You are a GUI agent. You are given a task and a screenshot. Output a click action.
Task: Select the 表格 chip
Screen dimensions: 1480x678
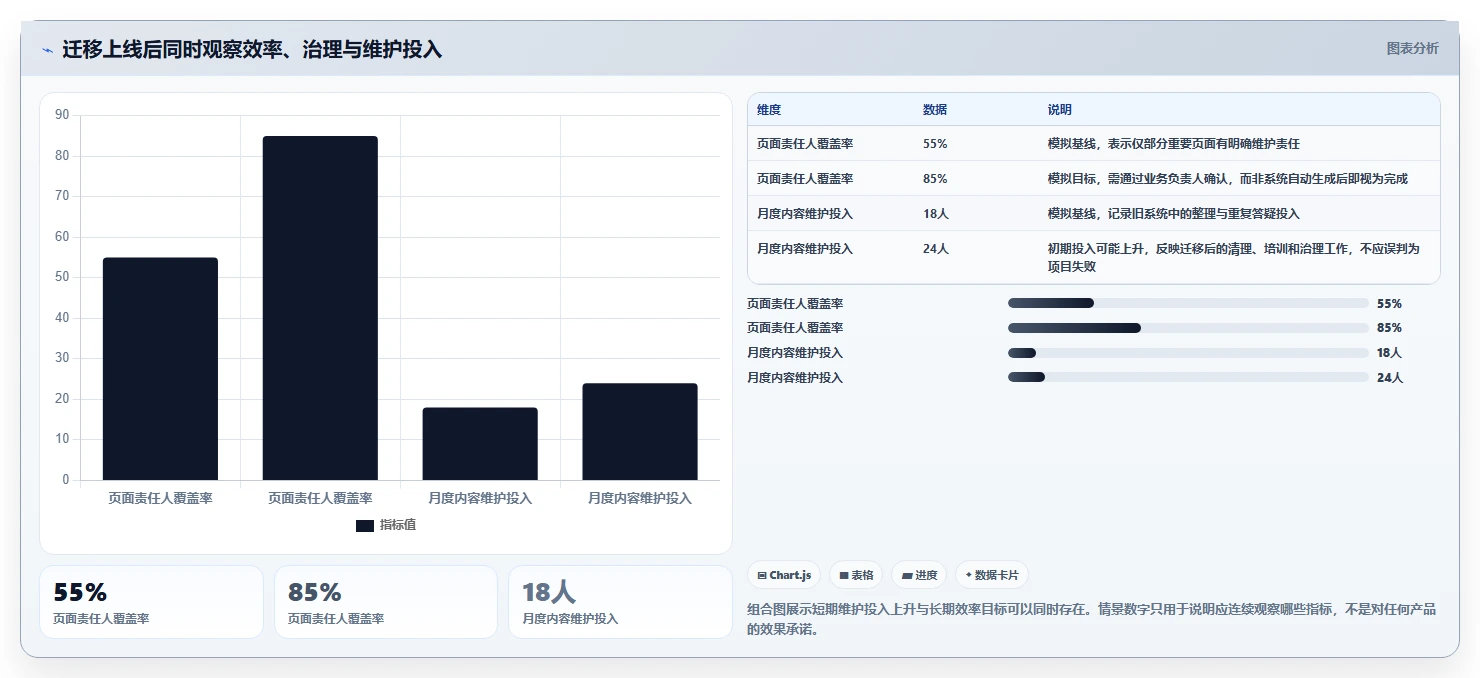856,575
